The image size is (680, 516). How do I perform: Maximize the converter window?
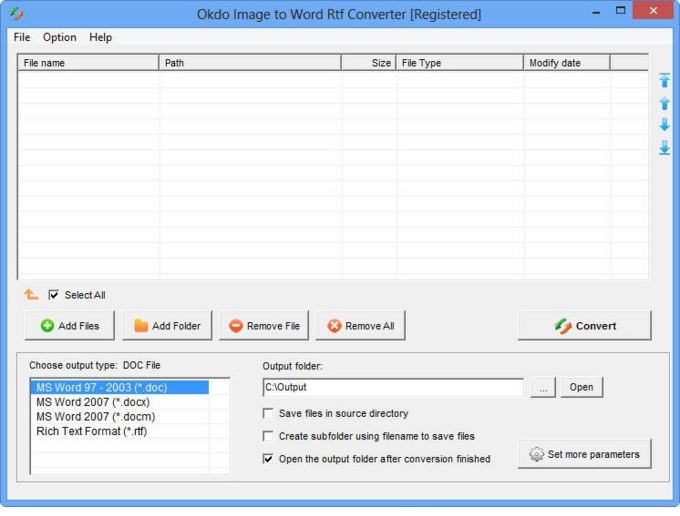coord(621,10)
